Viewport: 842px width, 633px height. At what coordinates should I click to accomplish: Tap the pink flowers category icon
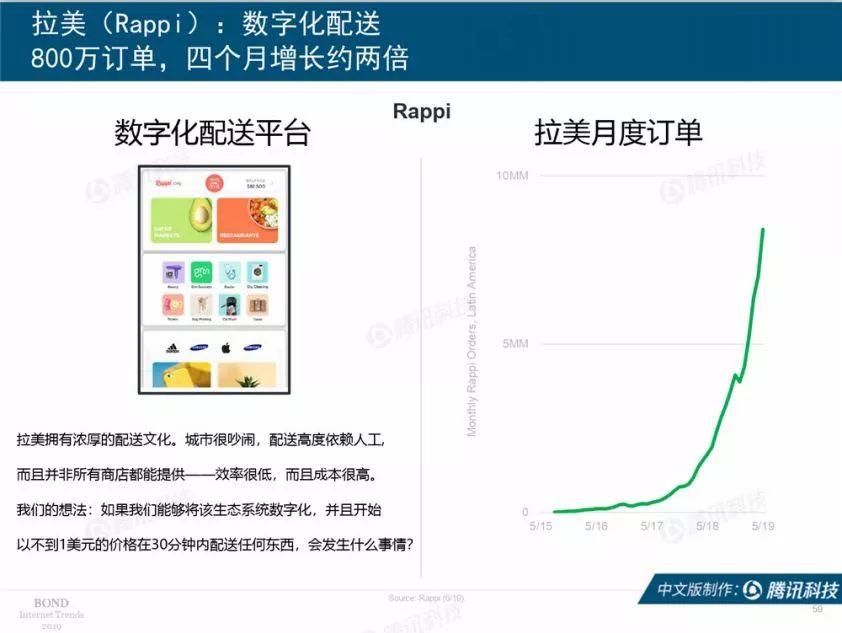(173, 305)
